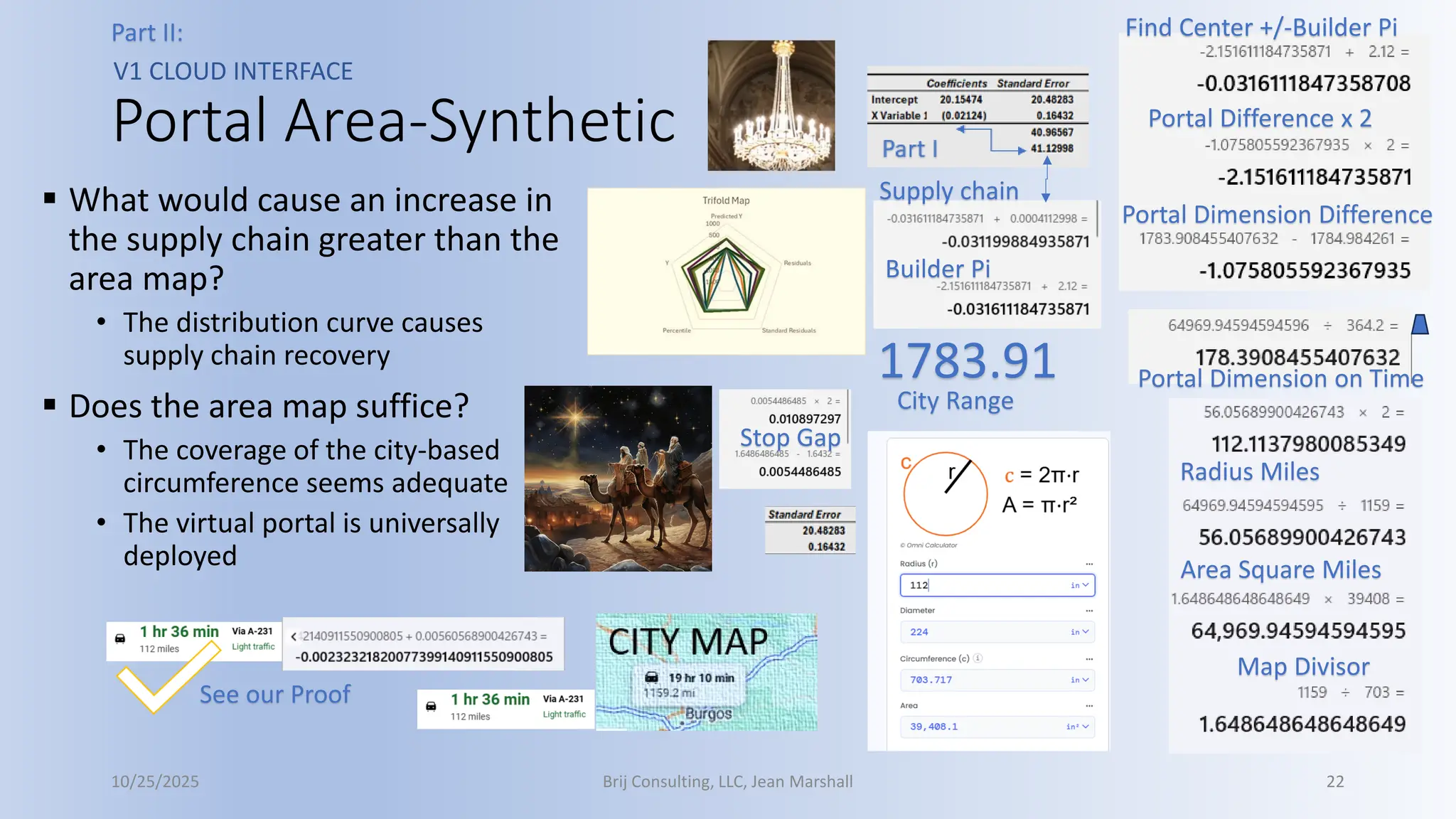1456x819 pixels.
Task: Click the See our Proof text
Action: click(x=274, y=695)
